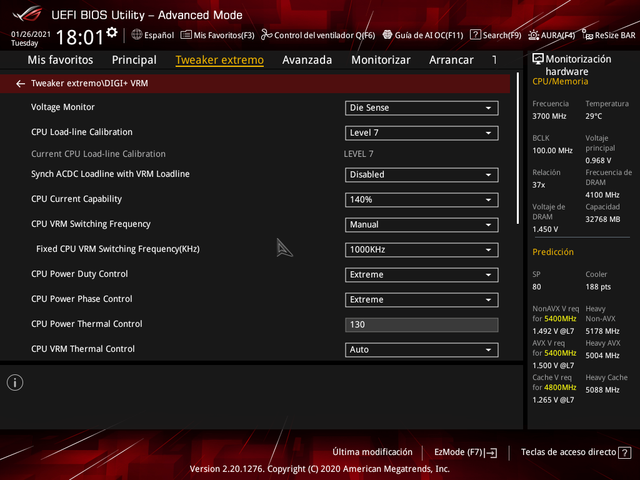Screen dimensions: 640x480
Task: Click the ROG logo icon
Action: 27,15
